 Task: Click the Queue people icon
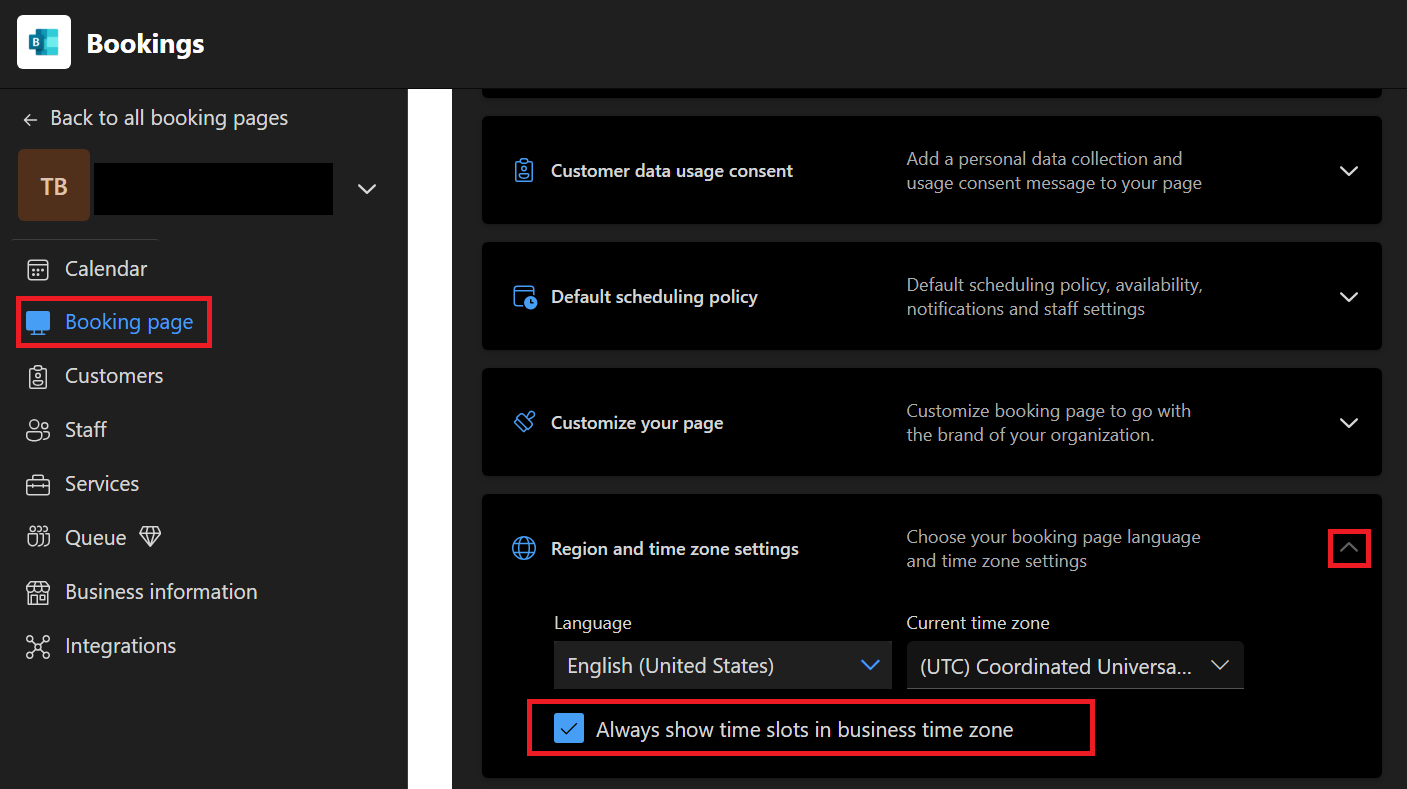coord(38,537)
